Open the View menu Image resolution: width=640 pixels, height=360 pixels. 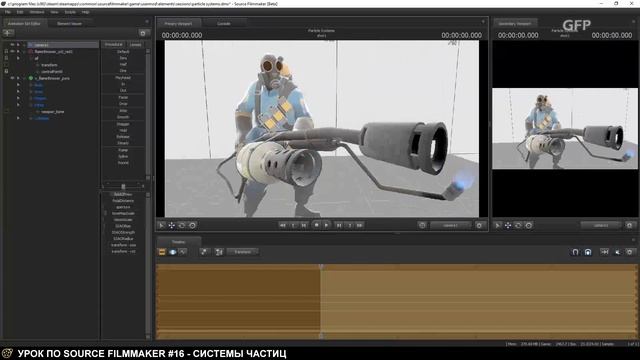54,12
